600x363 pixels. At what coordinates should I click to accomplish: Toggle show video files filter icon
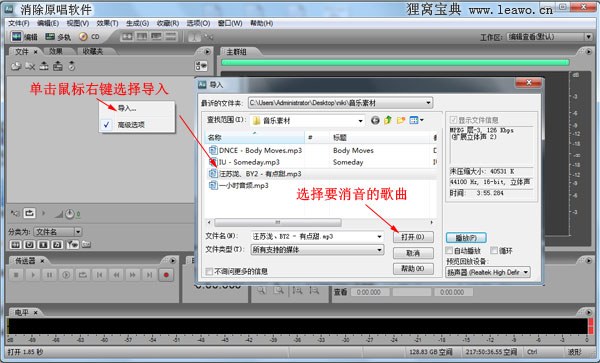43,245
